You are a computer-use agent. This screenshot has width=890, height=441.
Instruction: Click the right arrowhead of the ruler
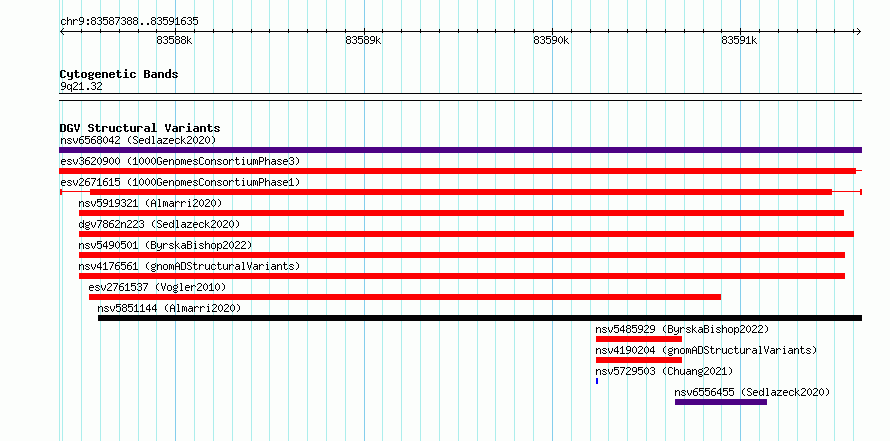pos(858,31)
